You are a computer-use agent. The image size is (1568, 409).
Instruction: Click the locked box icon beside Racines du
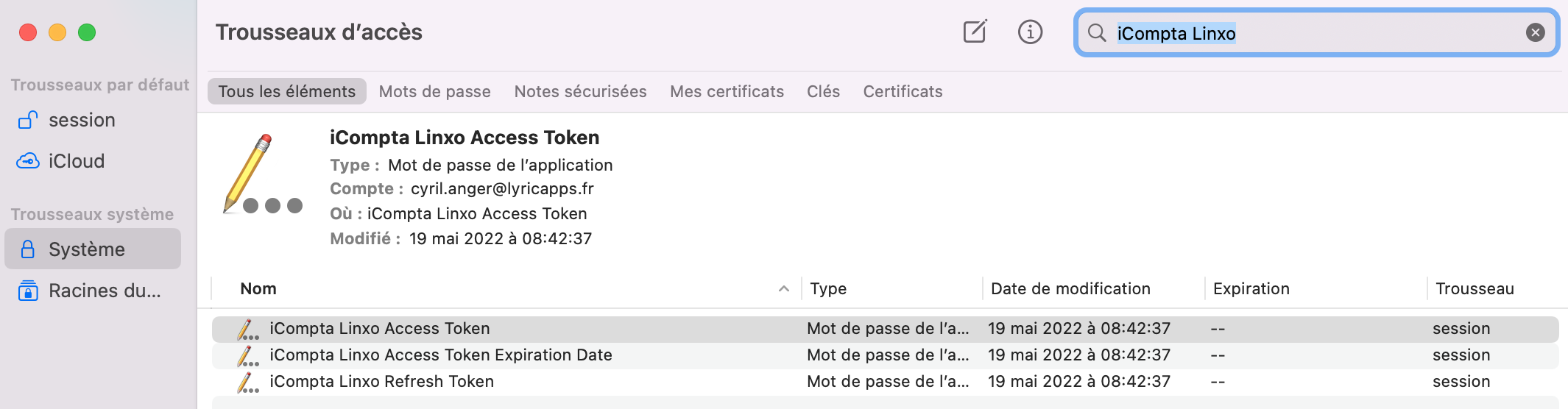(28, 291)
